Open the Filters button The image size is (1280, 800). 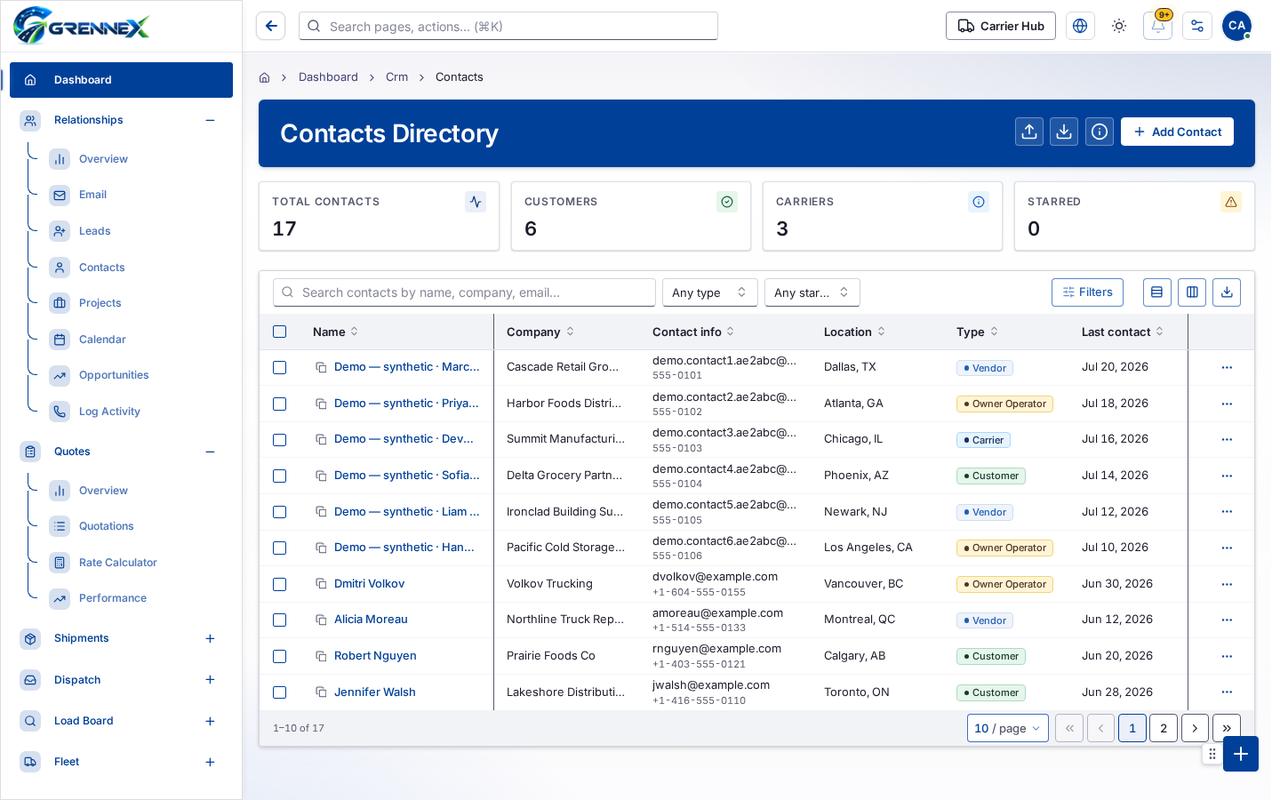[x=1087, y=292]
